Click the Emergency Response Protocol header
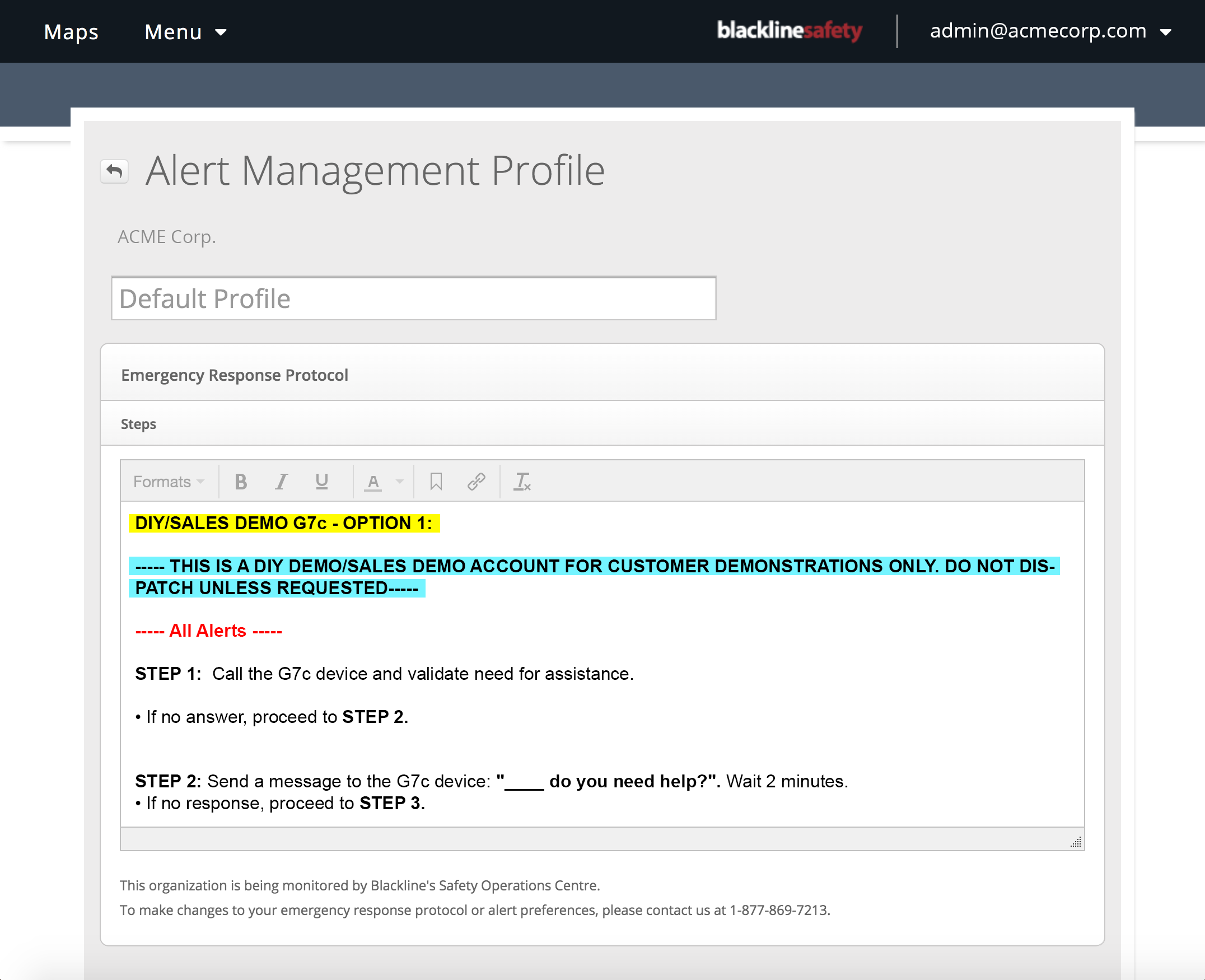 click(234, 375)
